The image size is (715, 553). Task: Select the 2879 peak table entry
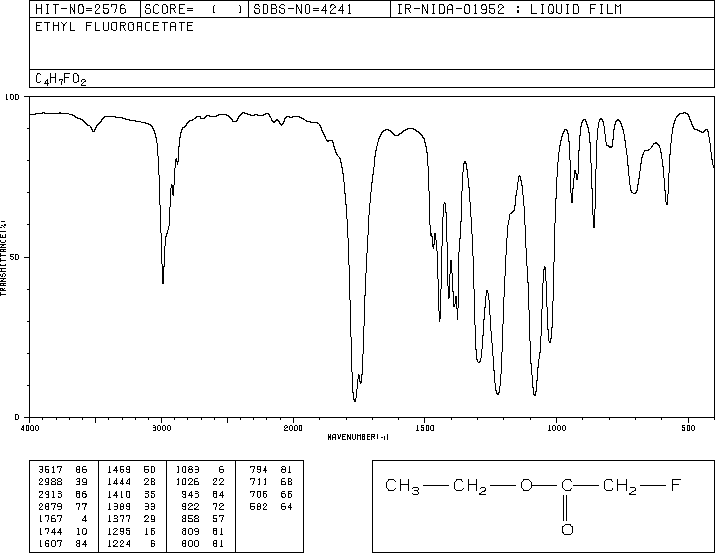(x=62, y=506)
